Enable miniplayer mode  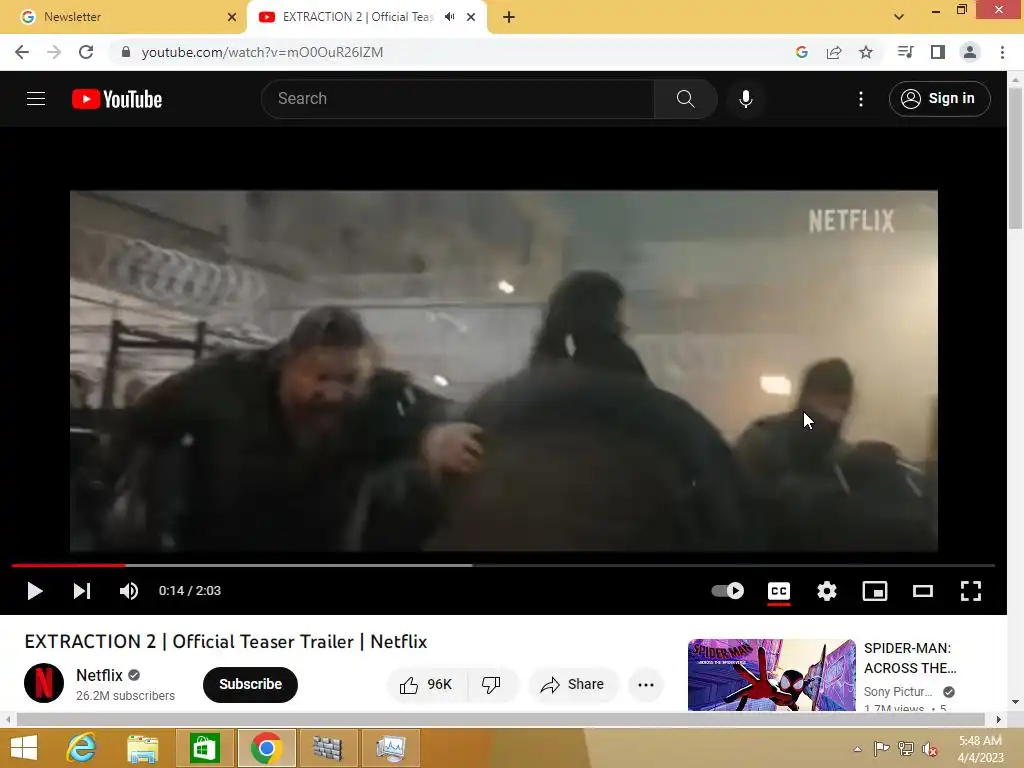(x=874, y=591)
